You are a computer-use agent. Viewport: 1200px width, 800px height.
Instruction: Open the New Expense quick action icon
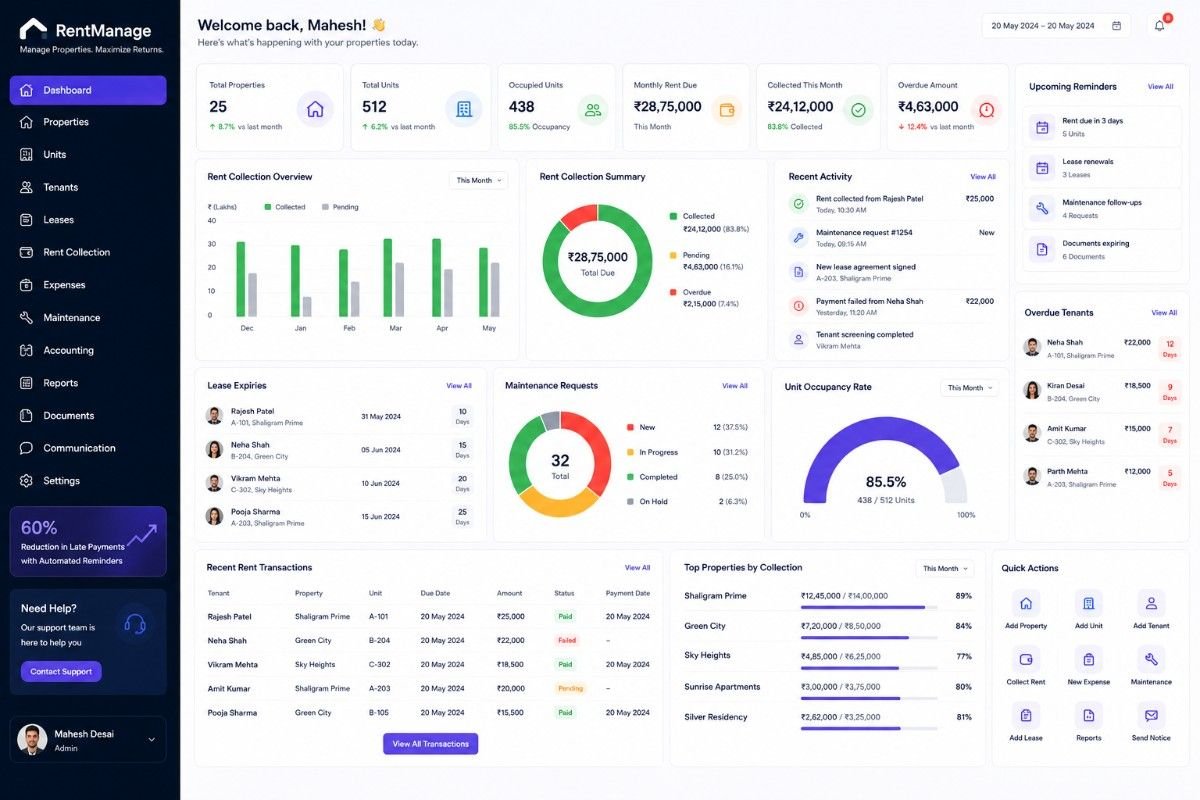[x=1089, y=659]
